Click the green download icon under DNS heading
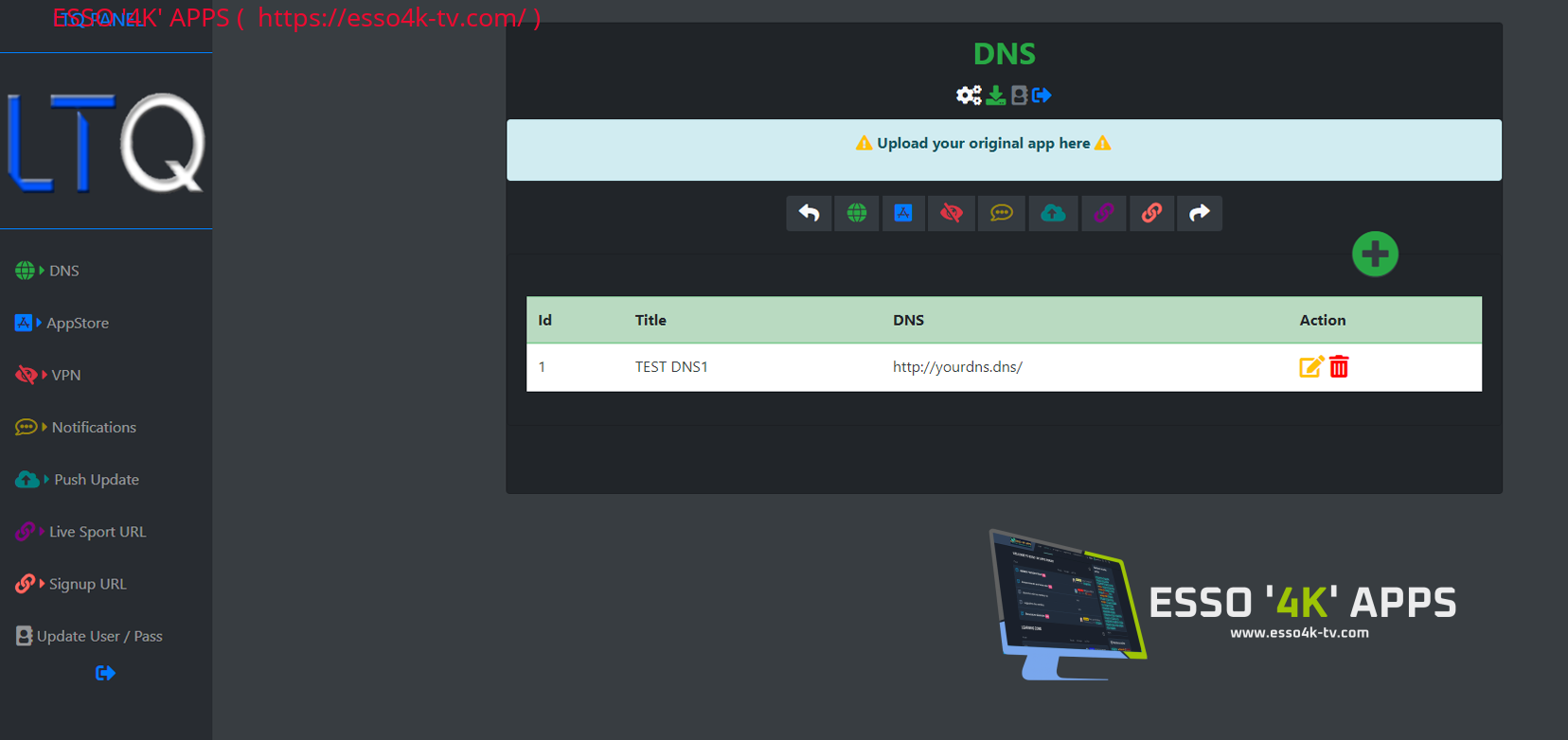 click(x=996, y=96)
